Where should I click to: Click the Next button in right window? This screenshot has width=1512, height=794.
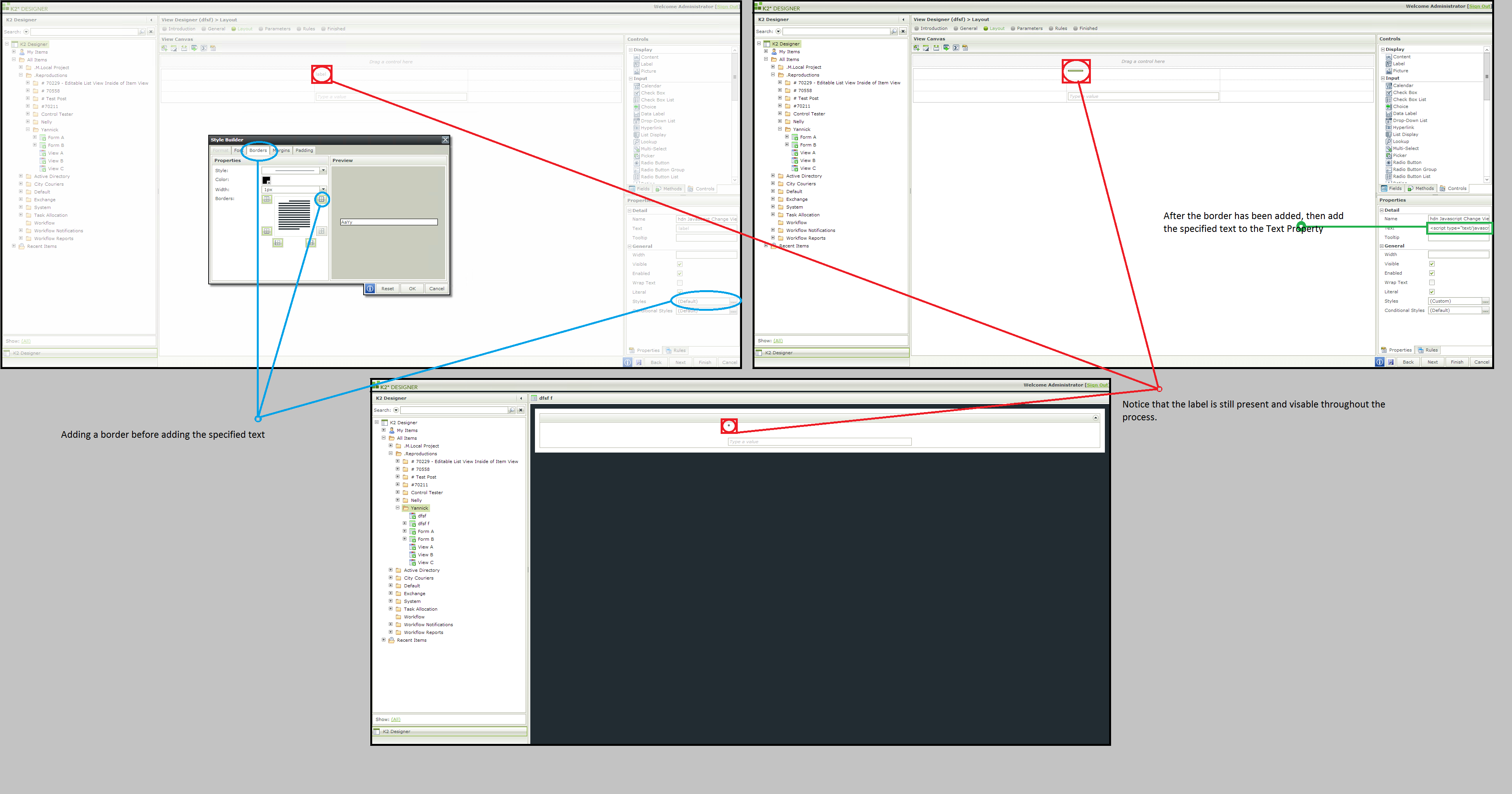coord(1432,362)
